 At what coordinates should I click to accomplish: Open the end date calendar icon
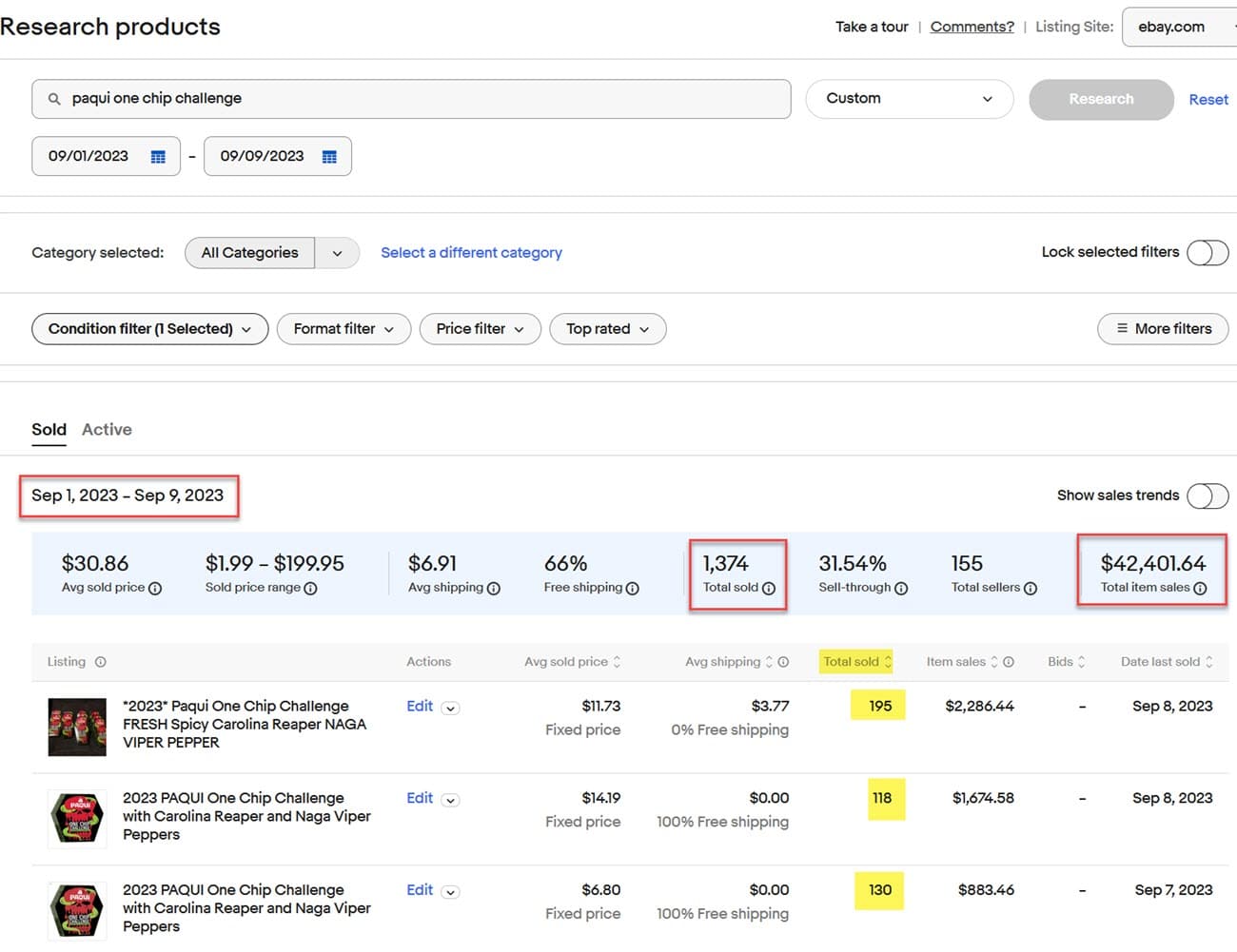point(329,157)
